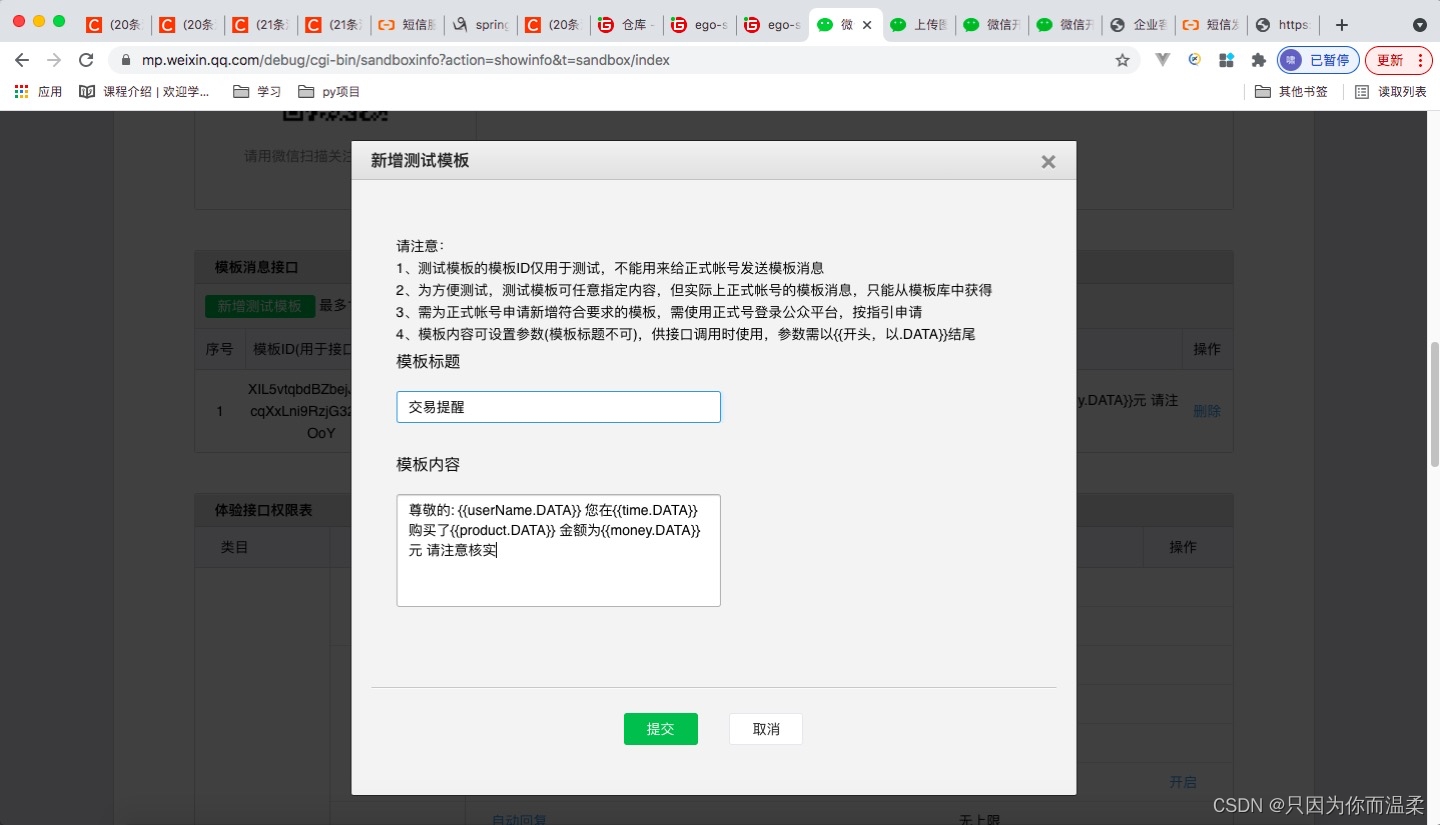Switch to the 上传图 WeChat tab
The image size is (1440, 825).
tap(920, 25)
